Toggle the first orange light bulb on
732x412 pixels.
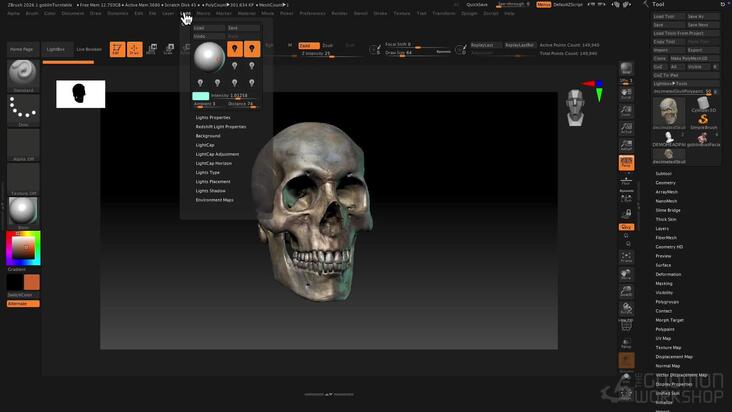pos(234,49)
